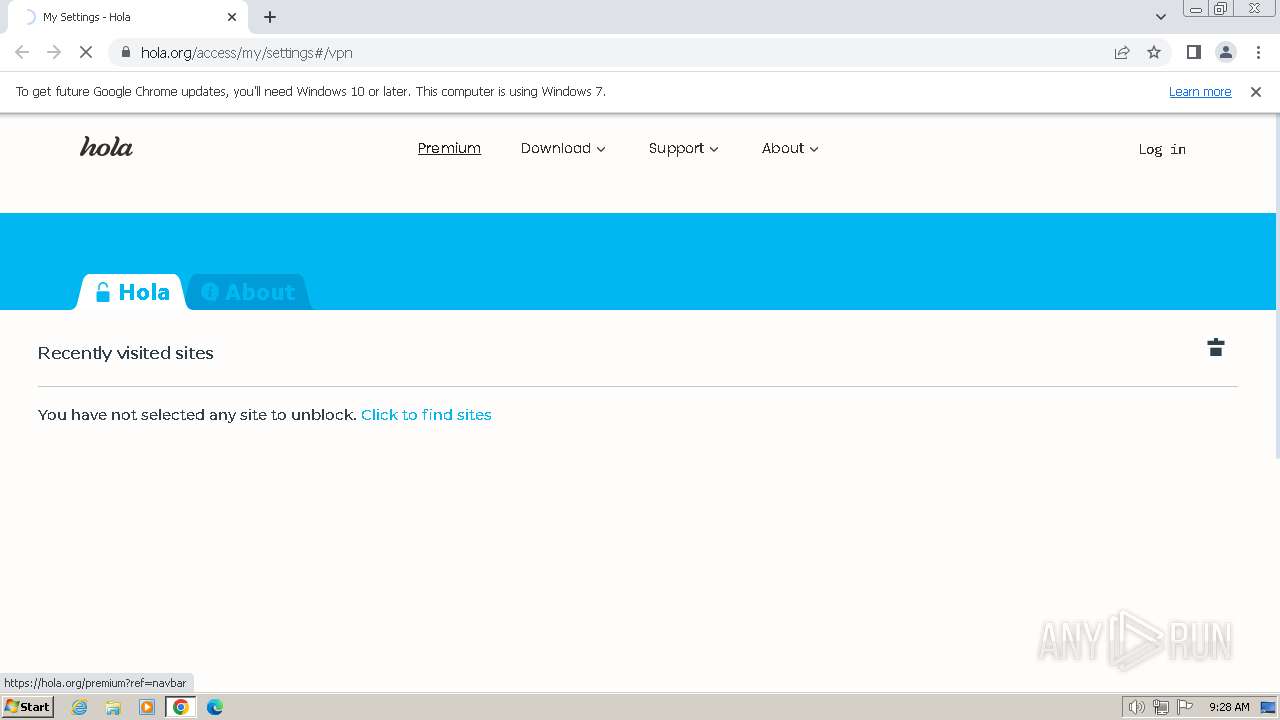Open tab search dropdown arrow
This screenshot has width=1280, height=720.
coord(1161,17)
